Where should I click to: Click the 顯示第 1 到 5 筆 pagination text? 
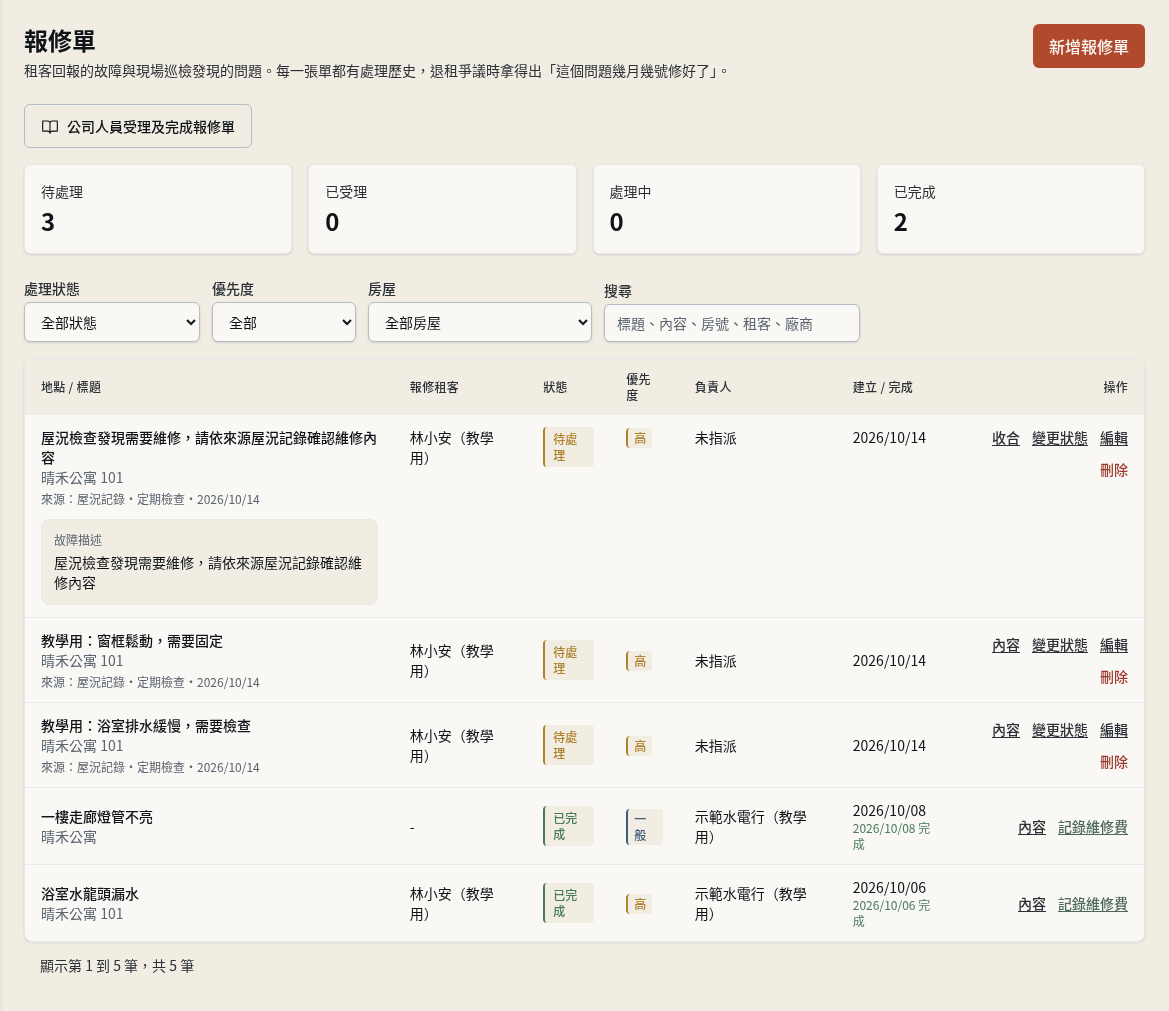117,966
